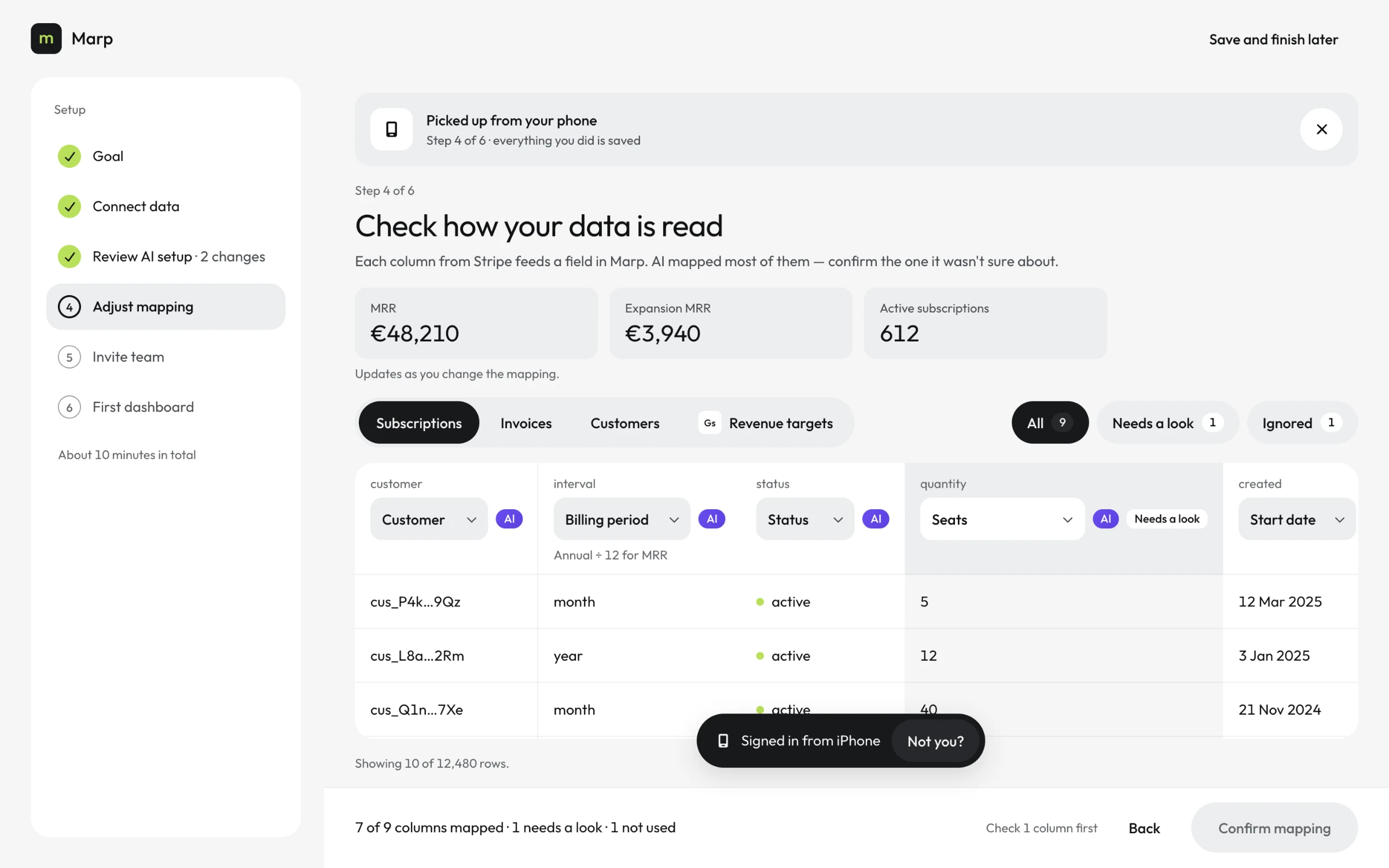Click the AI badge next to Customer dropdown

point(509,519)
